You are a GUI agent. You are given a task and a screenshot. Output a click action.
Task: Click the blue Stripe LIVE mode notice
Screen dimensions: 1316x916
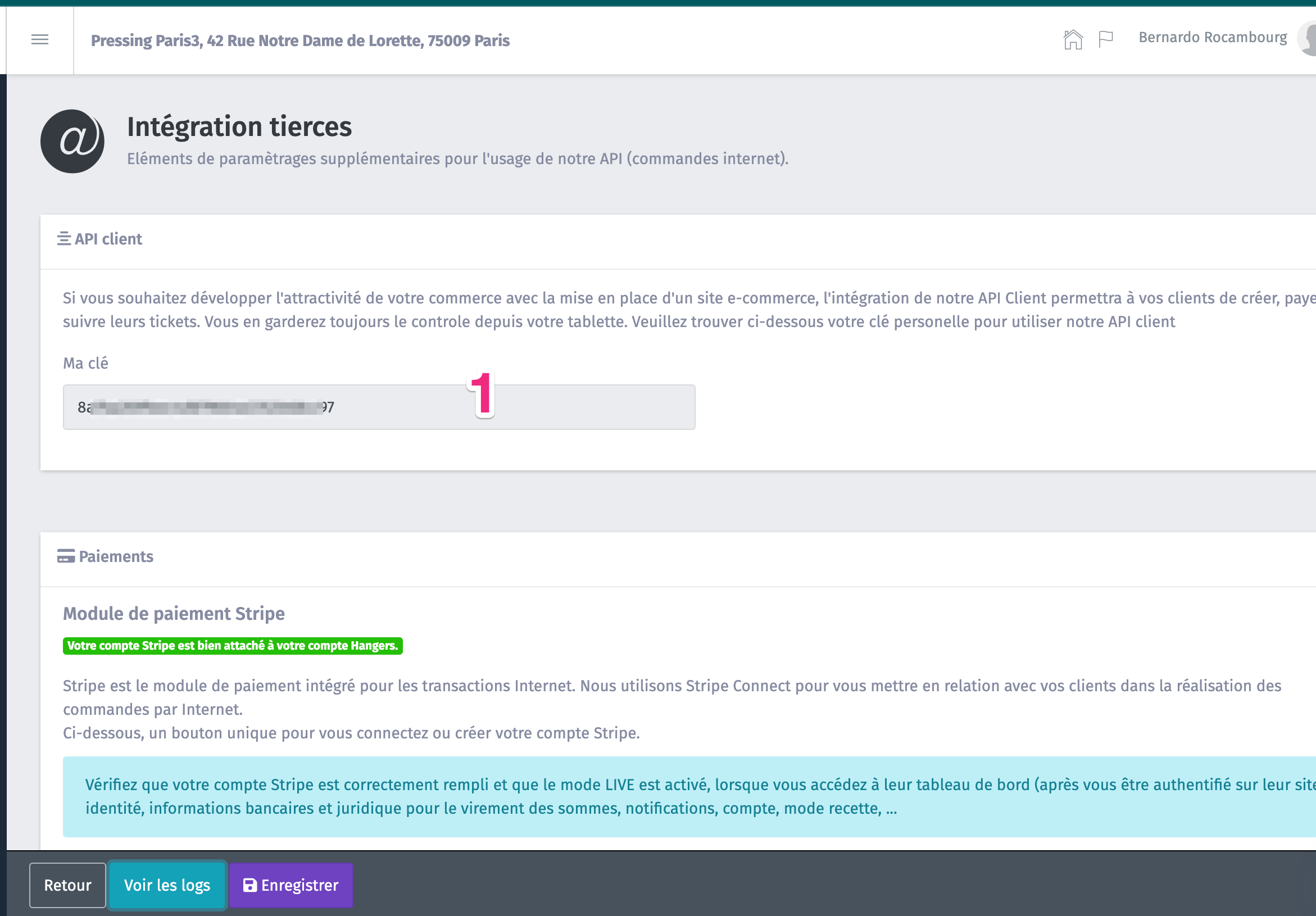pos(689,796)
